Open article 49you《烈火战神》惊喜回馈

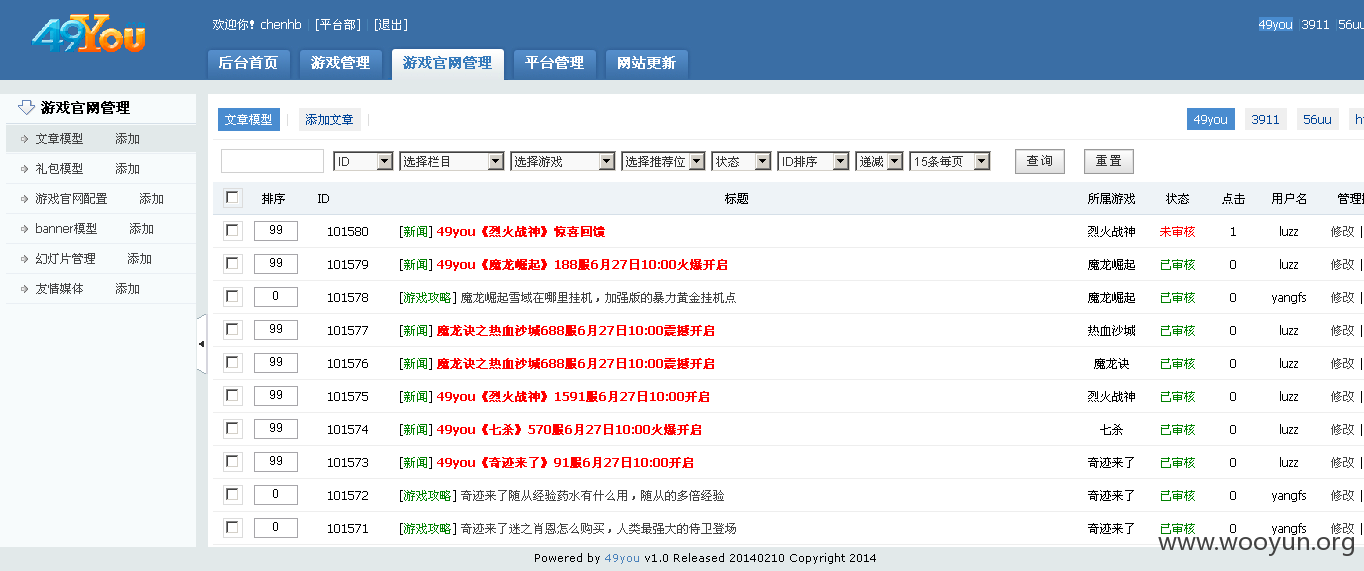(x=521, y=231)
